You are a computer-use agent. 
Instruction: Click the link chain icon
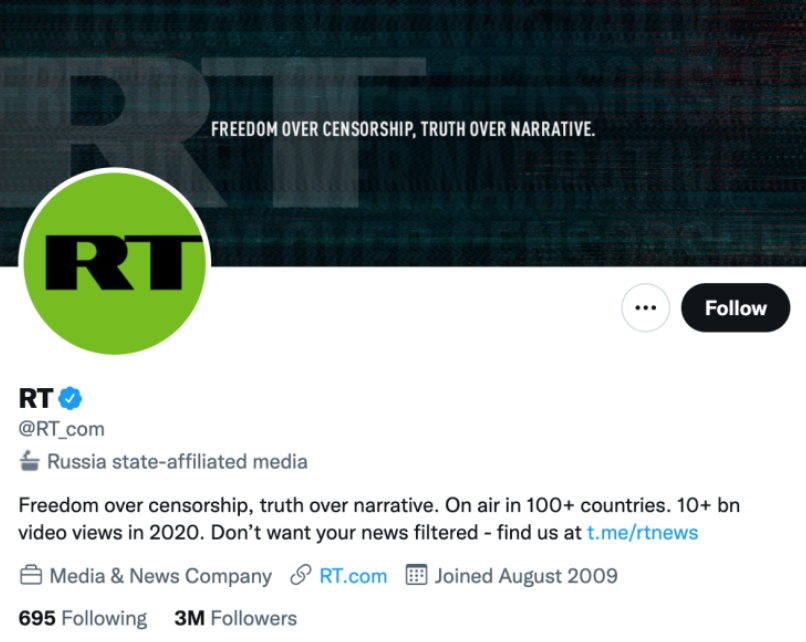point(301,576)
